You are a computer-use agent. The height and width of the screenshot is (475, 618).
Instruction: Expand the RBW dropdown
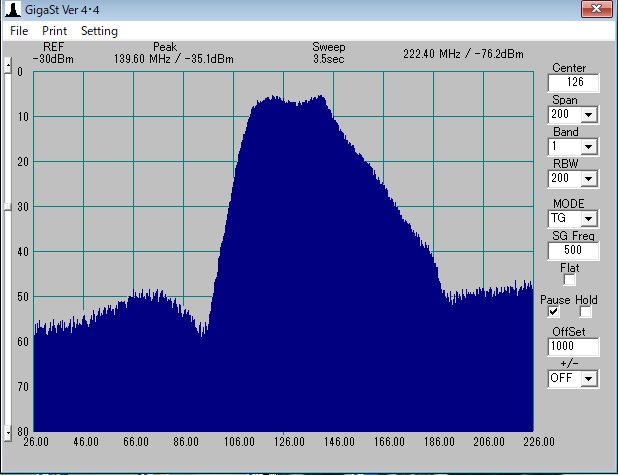point(588,179)
